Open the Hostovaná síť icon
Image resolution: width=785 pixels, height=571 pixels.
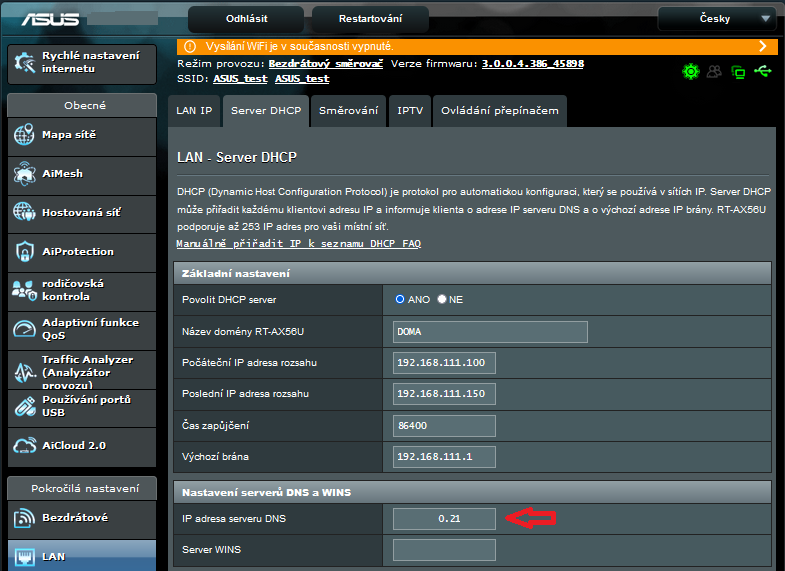tap(25, 212)
